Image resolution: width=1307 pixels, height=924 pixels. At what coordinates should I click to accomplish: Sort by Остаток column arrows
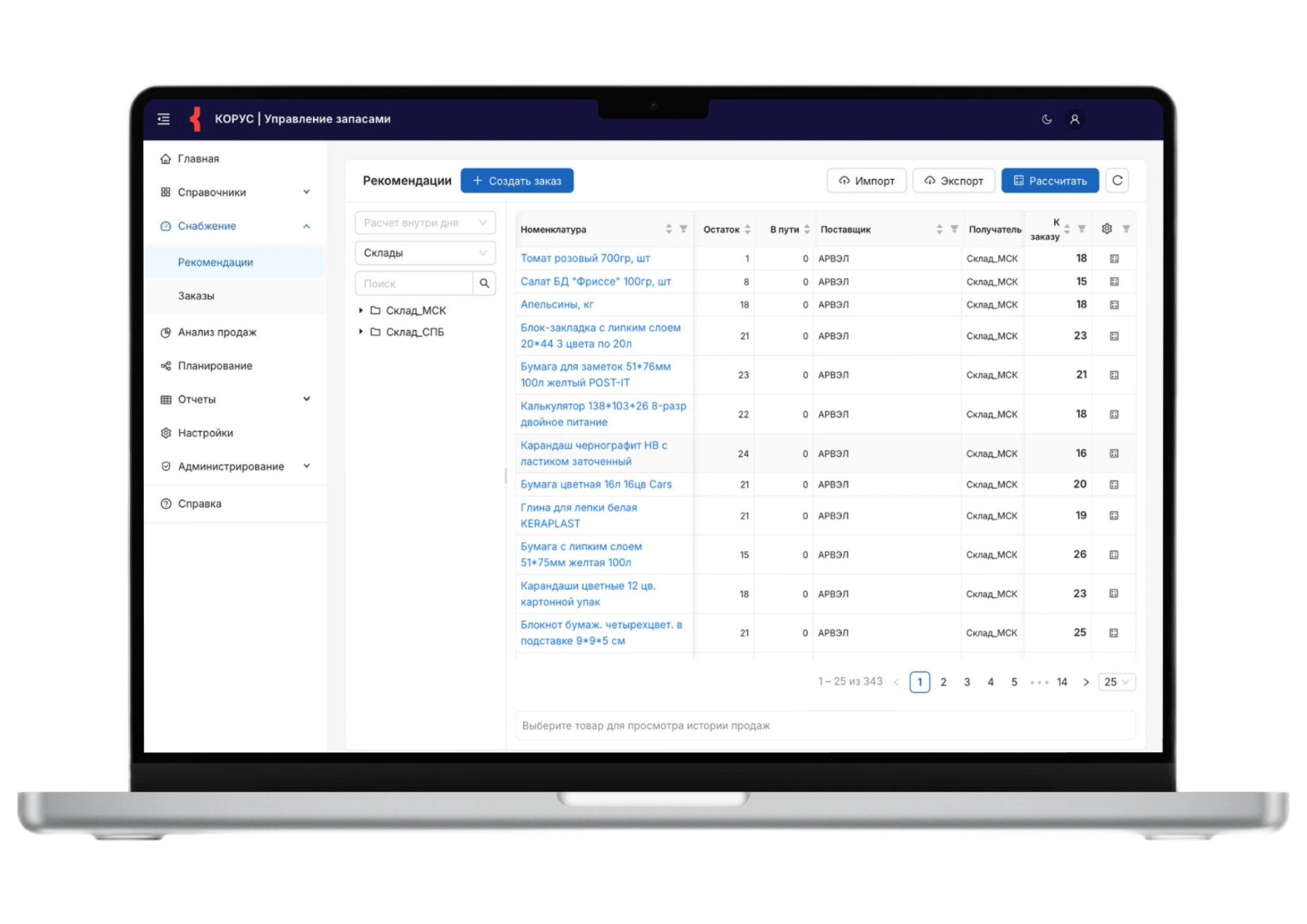[747, 229]
